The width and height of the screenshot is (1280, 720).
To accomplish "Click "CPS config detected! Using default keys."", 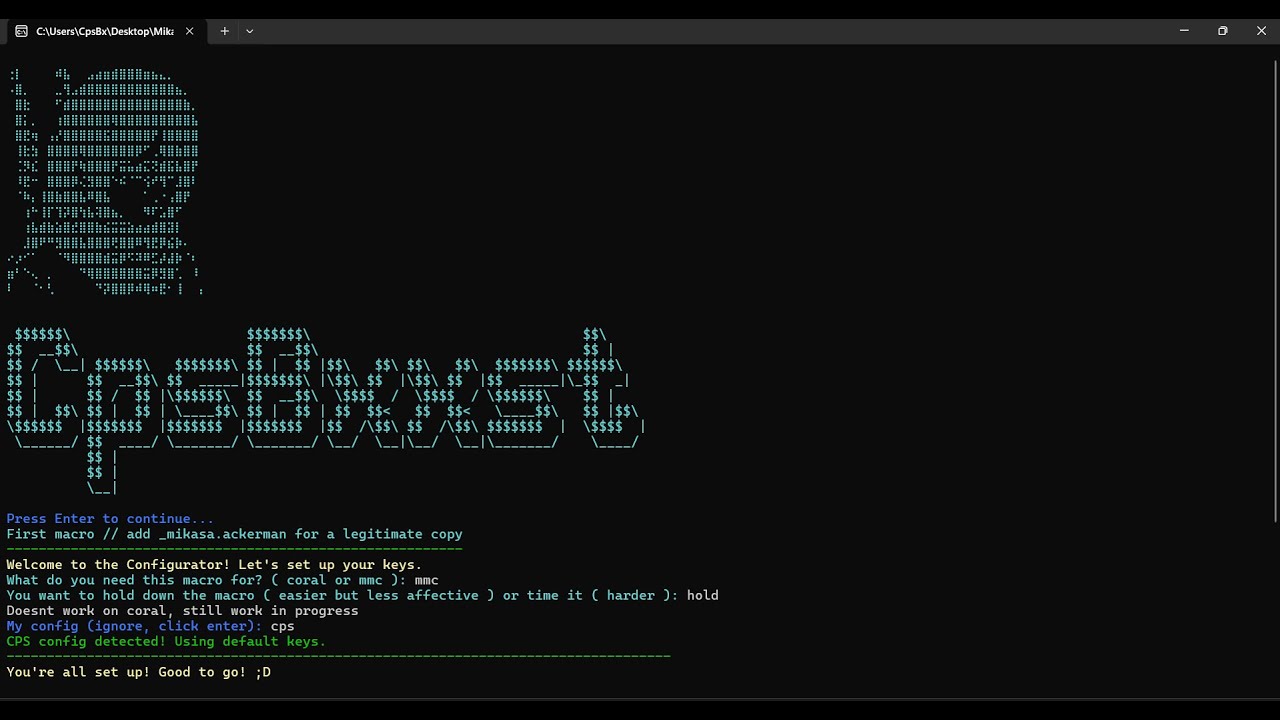I will pyautogui.click(x=166, y=641).
